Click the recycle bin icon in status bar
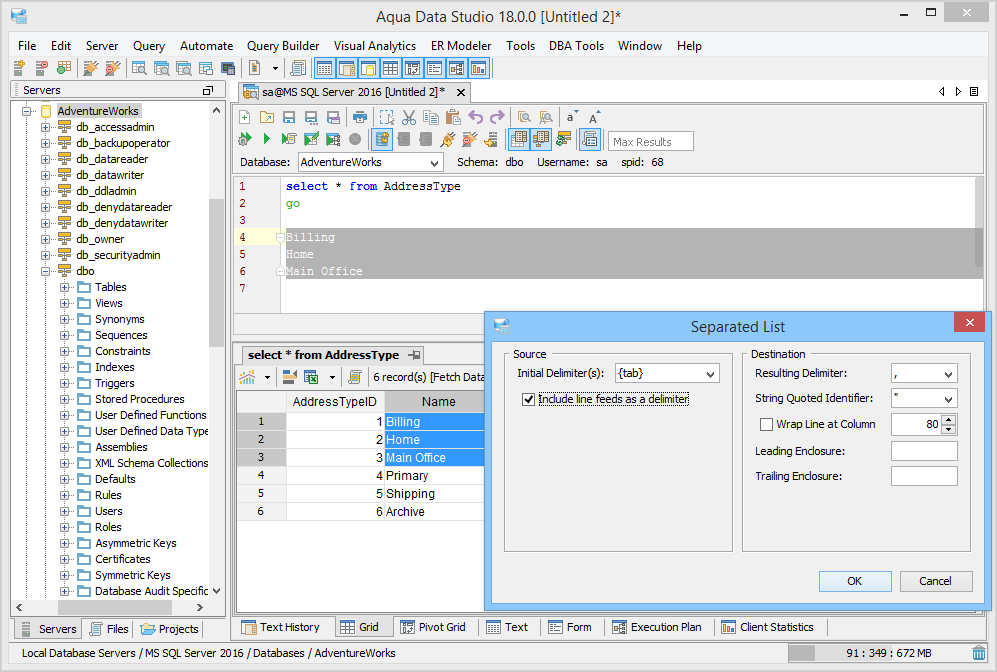997x672 pixels. tap(979, 652)
